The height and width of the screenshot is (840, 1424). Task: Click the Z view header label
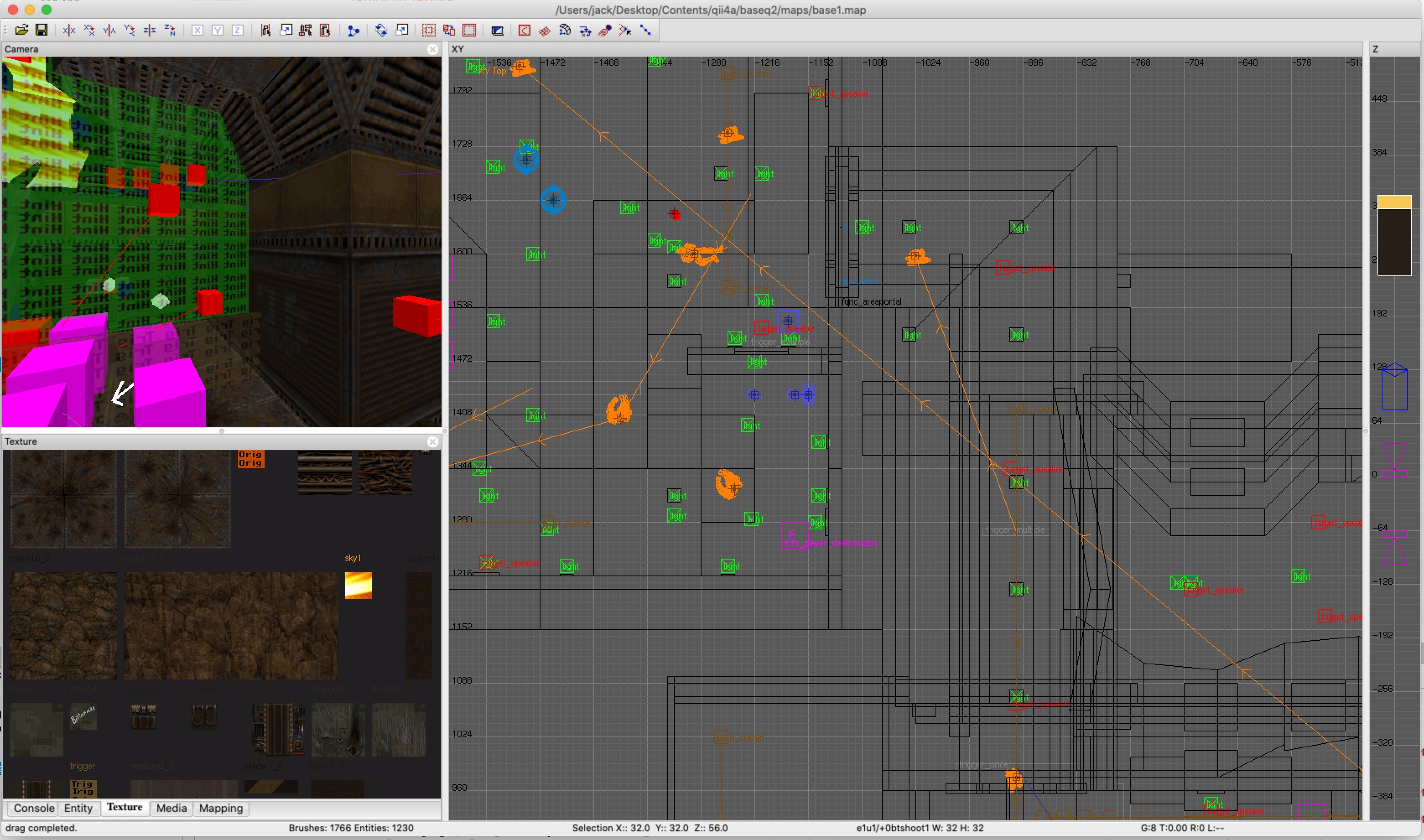(1375, 49)
